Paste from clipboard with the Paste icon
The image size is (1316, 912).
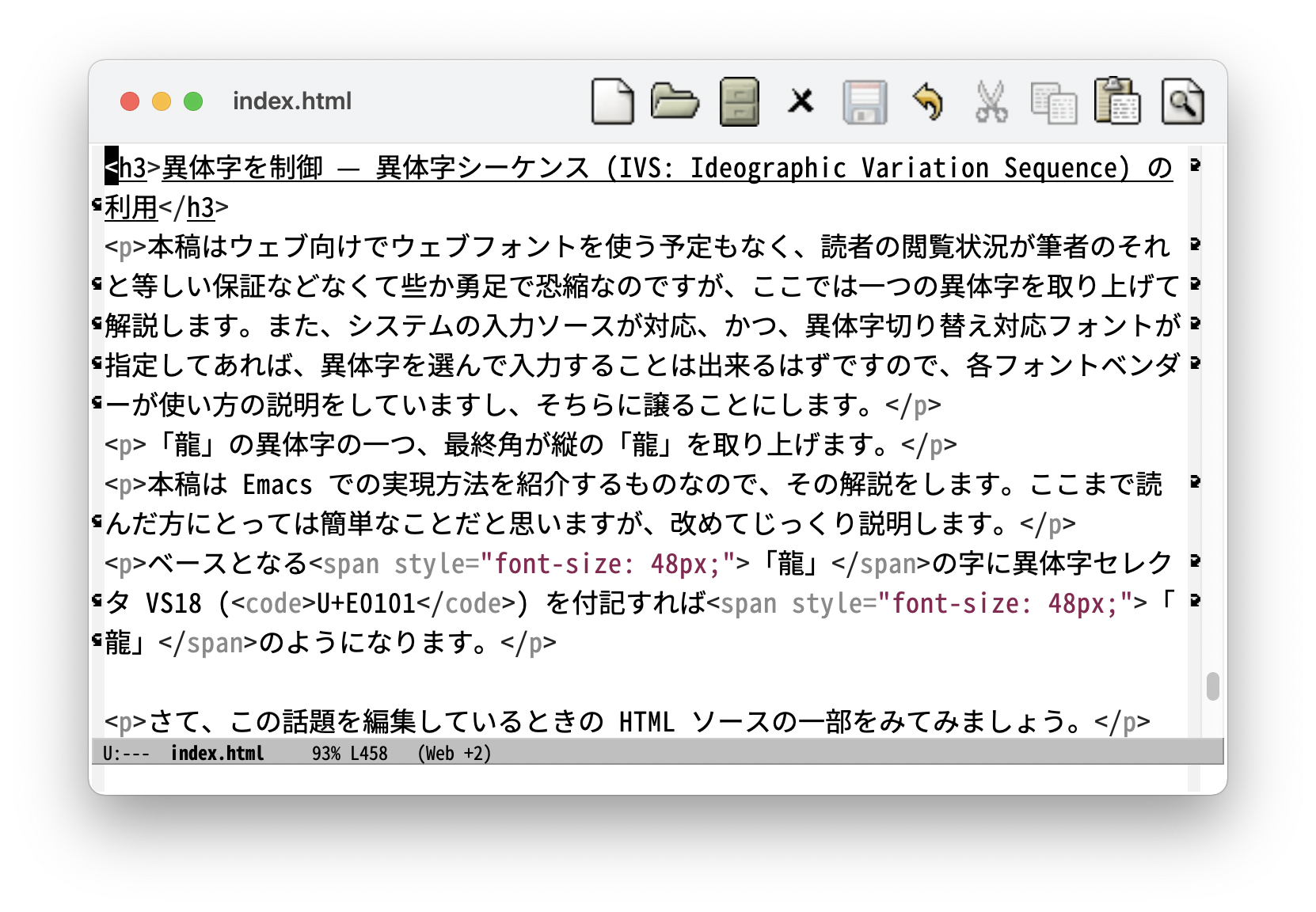[1116, 101]
